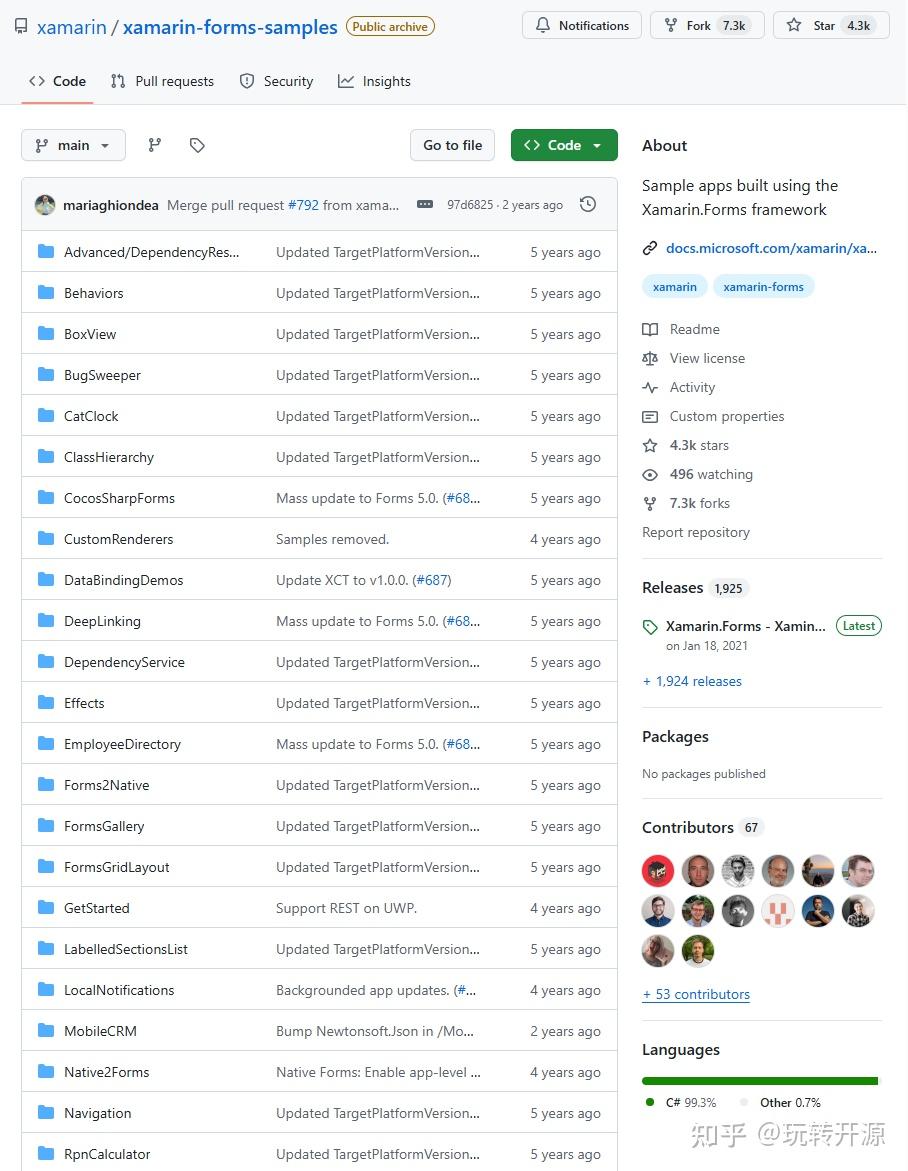Image resolution: width=908 pixels, height=1171 pixels.
Task: Open the MobileCRM folder
Action: point(100,1031)
